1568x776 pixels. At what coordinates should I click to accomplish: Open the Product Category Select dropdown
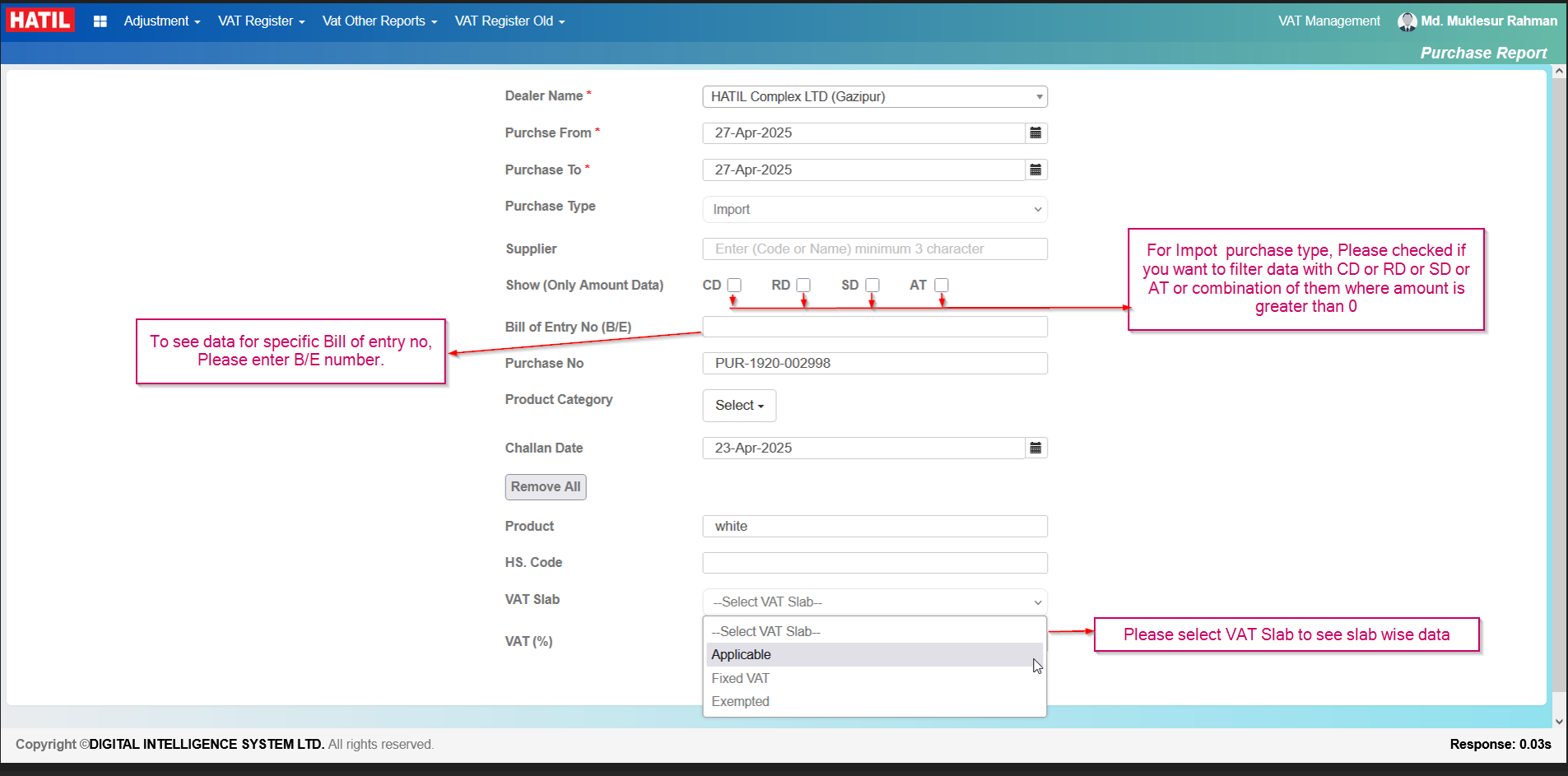(739, 406)
